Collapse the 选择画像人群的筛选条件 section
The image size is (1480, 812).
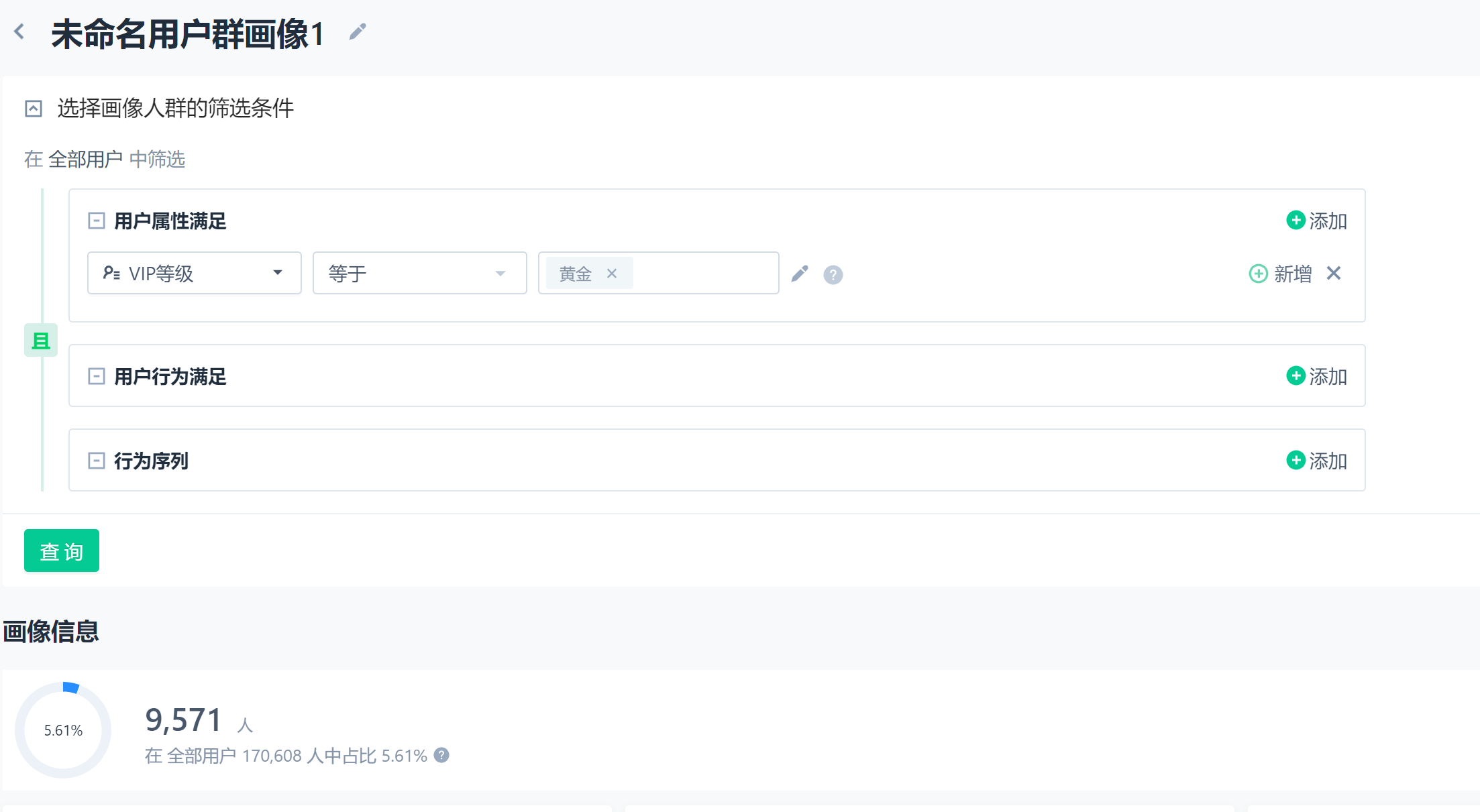pos(34,109)
